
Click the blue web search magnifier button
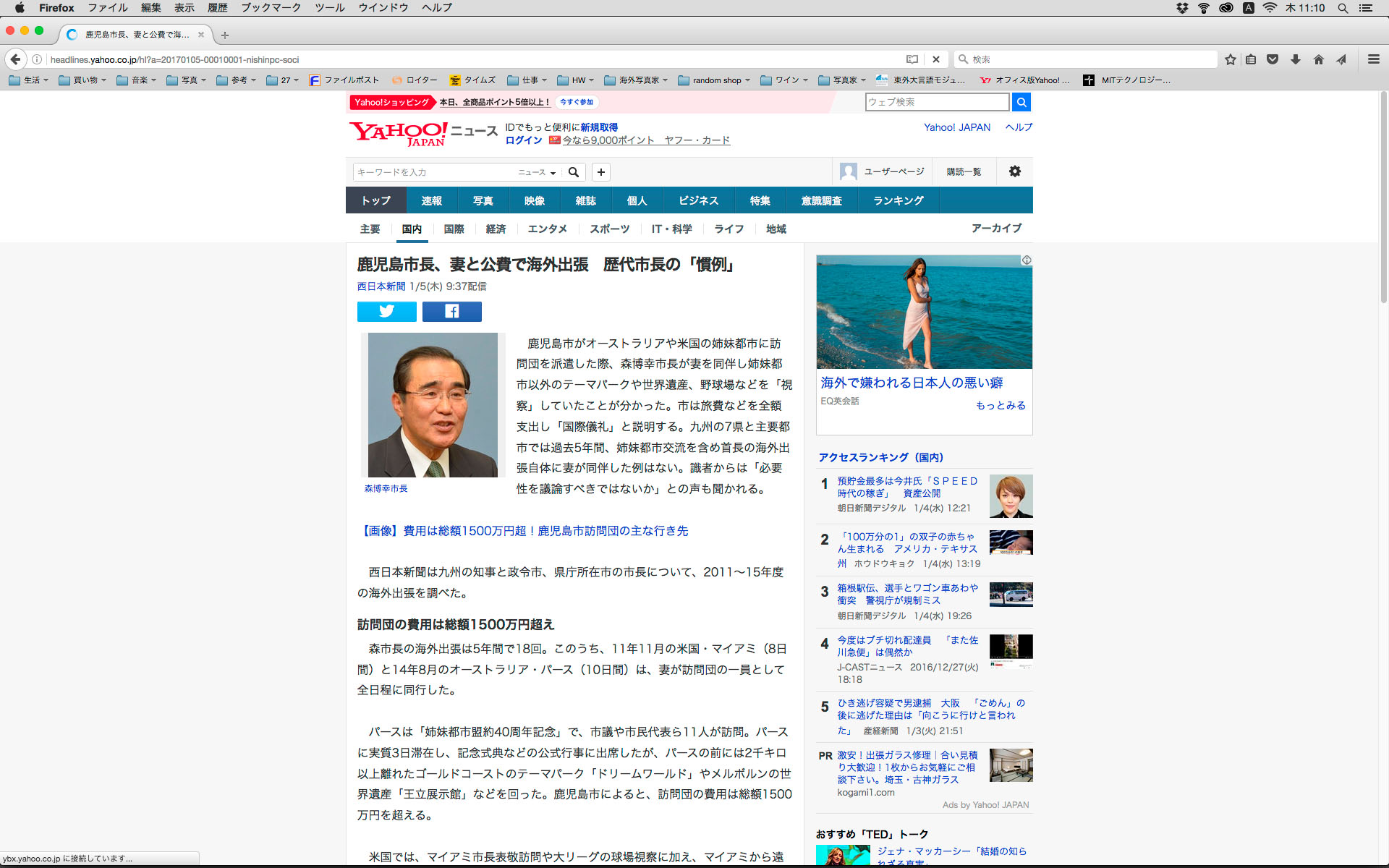[x=1021, y=102]
